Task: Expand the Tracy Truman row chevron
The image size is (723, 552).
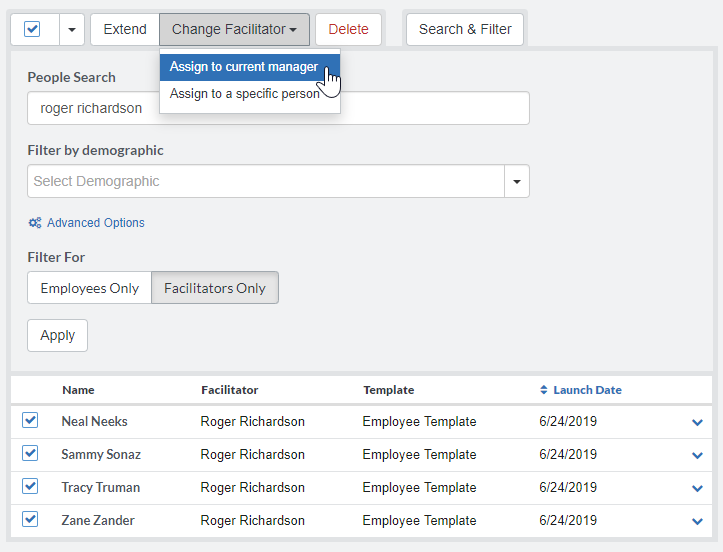Action: pos(697,488)
